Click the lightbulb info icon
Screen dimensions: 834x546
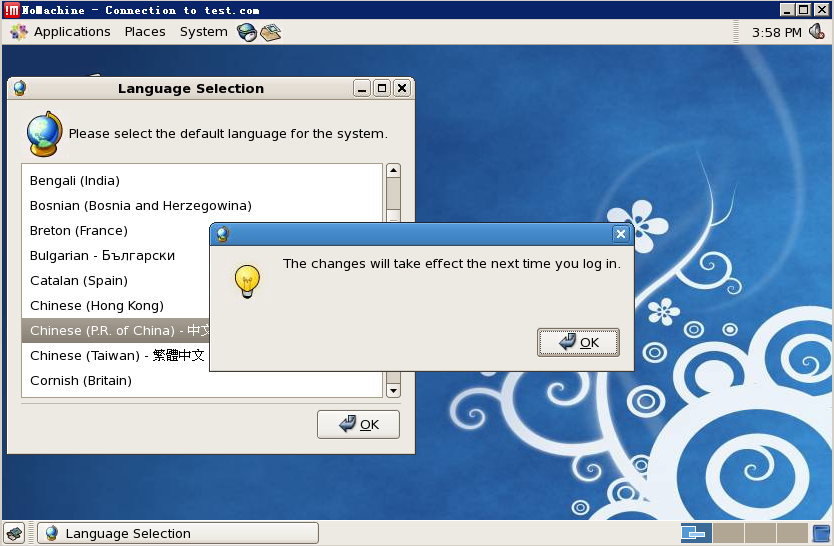click(x=247, y=281)
